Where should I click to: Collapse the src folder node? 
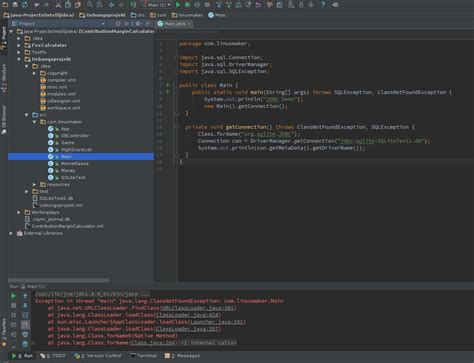[x=27, y=115]
